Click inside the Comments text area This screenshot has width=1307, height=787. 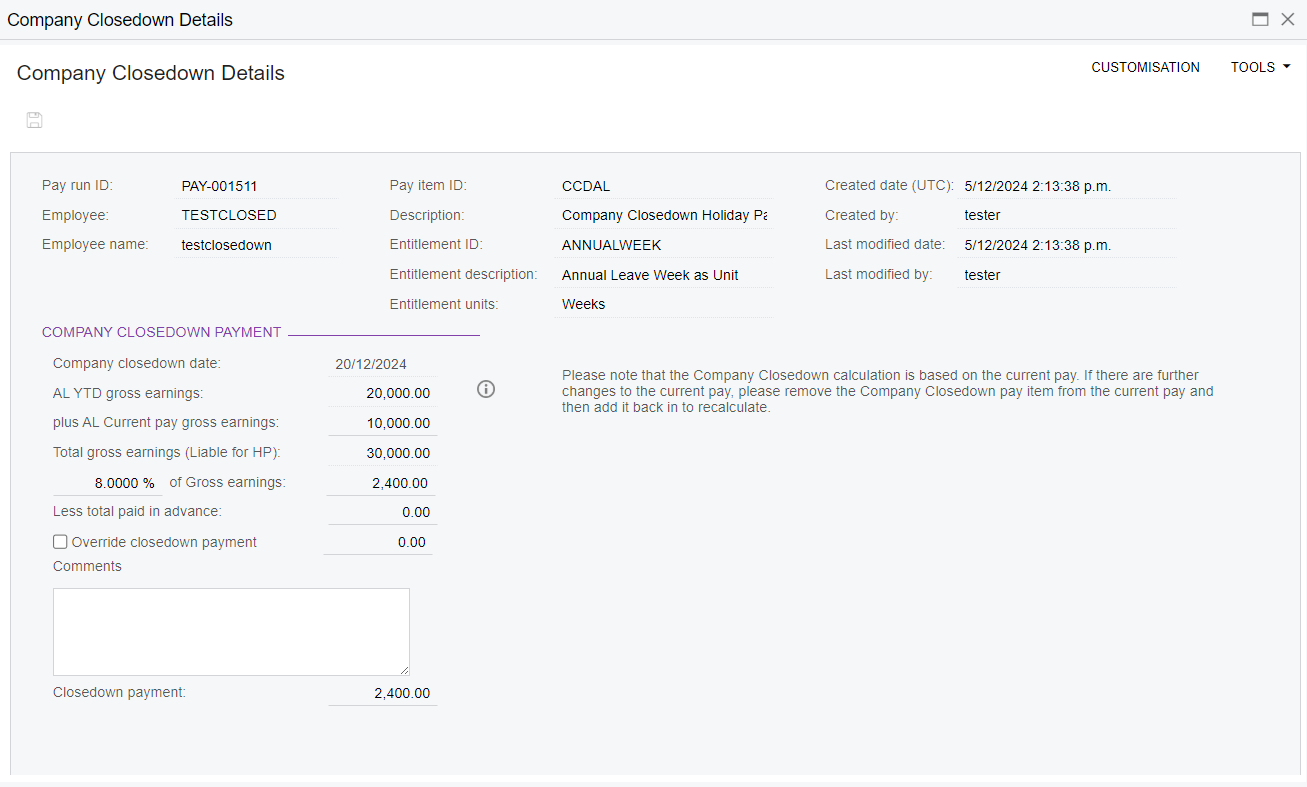231,631
